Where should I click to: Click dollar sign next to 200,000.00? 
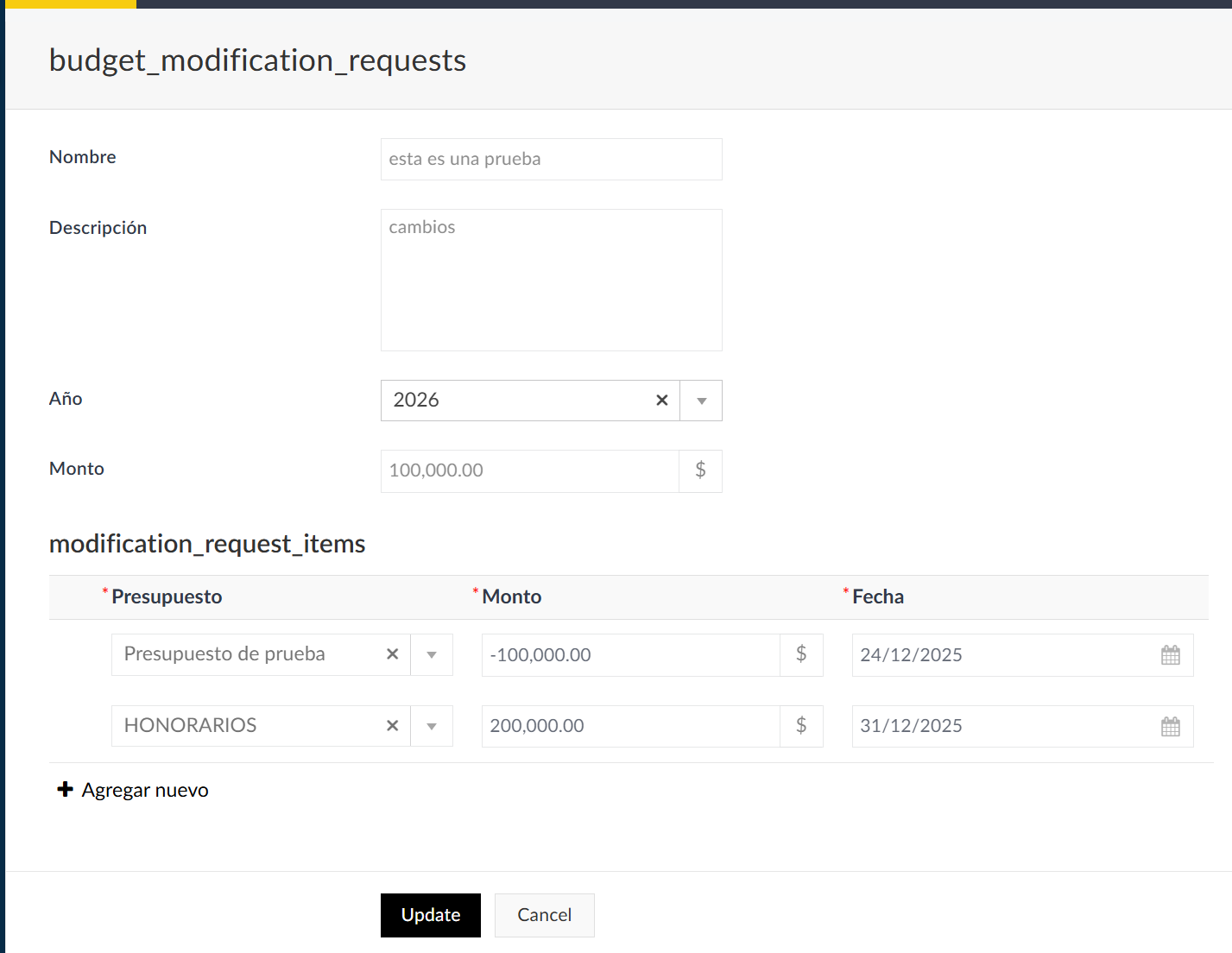pos(801,726)
